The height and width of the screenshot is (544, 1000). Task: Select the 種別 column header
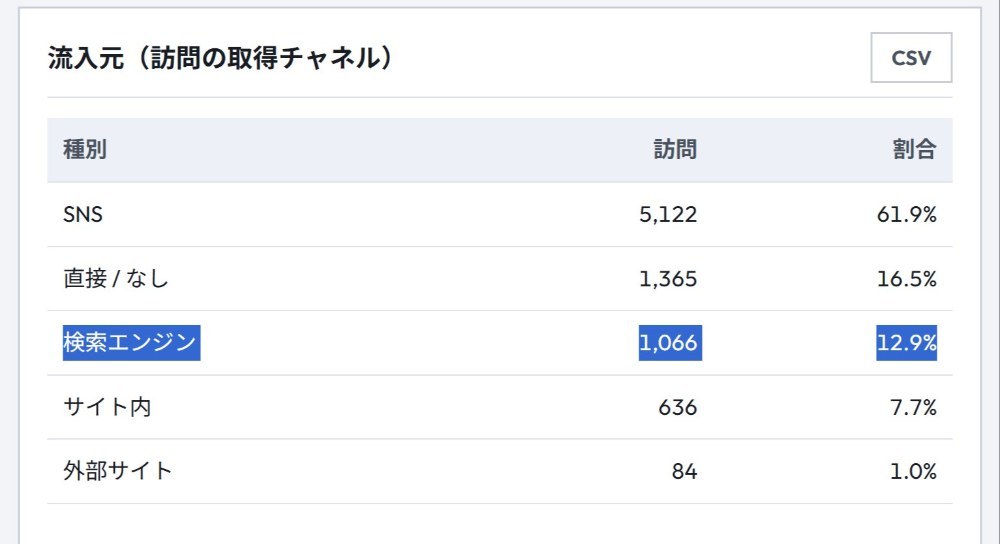click(85, 149)
